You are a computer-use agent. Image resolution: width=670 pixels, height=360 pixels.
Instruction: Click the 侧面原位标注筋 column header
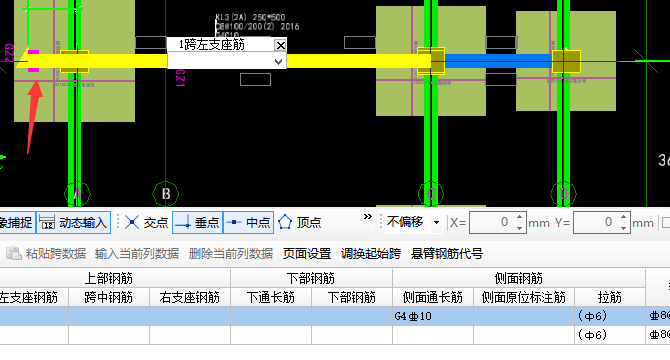click(x=524, y=297)
